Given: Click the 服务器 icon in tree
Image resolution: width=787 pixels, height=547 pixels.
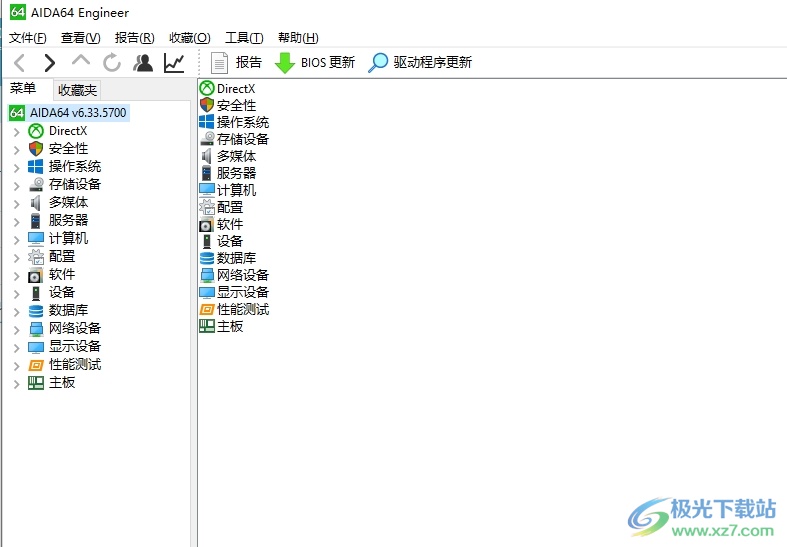Looking at the screenshot, I should coord(36,221).
